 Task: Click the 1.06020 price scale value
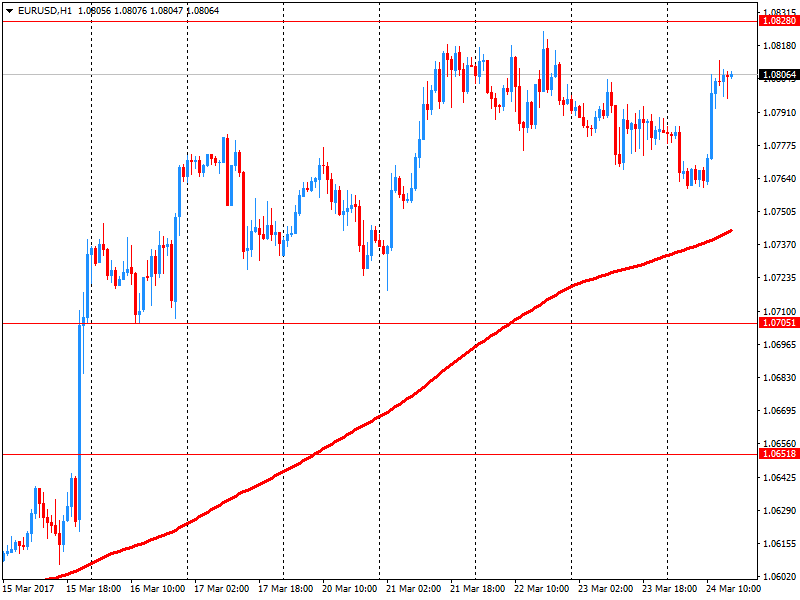[779, 577]
